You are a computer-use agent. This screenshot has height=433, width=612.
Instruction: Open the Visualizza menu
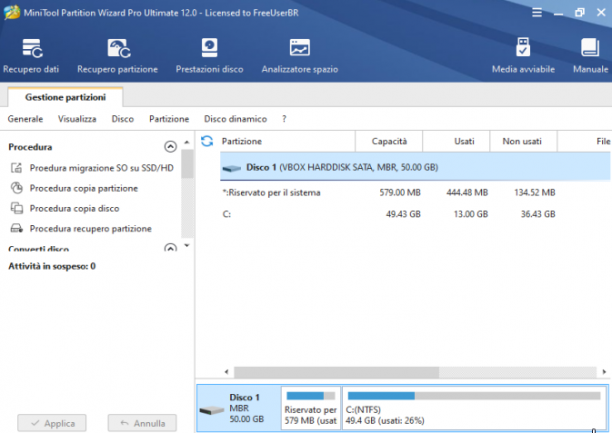point(77,119)
